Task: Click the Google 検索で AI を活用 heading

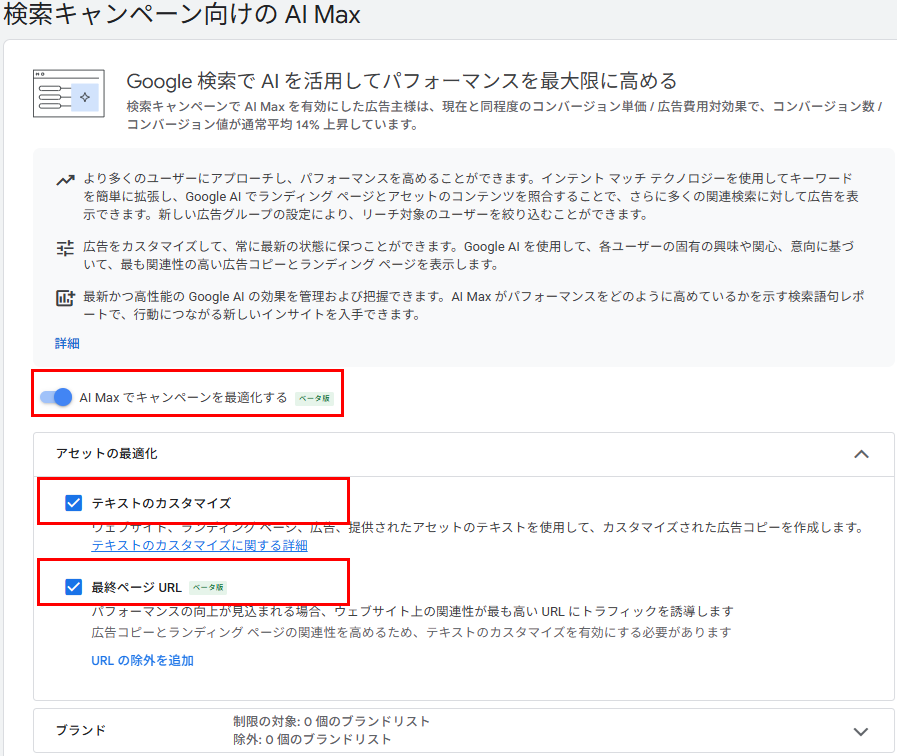Action: click(x=402, y=81)
